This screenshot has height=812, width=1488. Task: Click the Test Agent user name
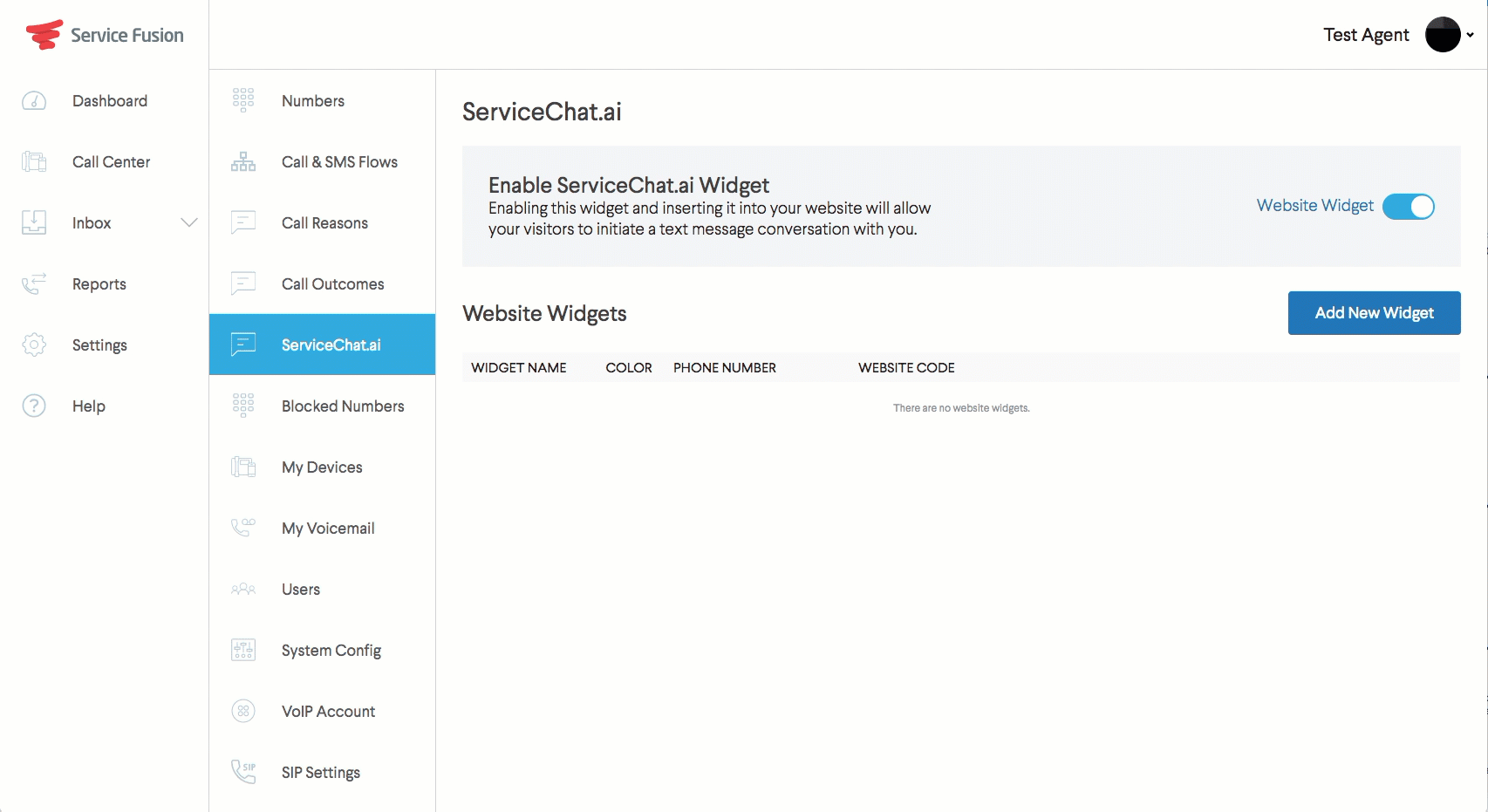click(1366, 35)
